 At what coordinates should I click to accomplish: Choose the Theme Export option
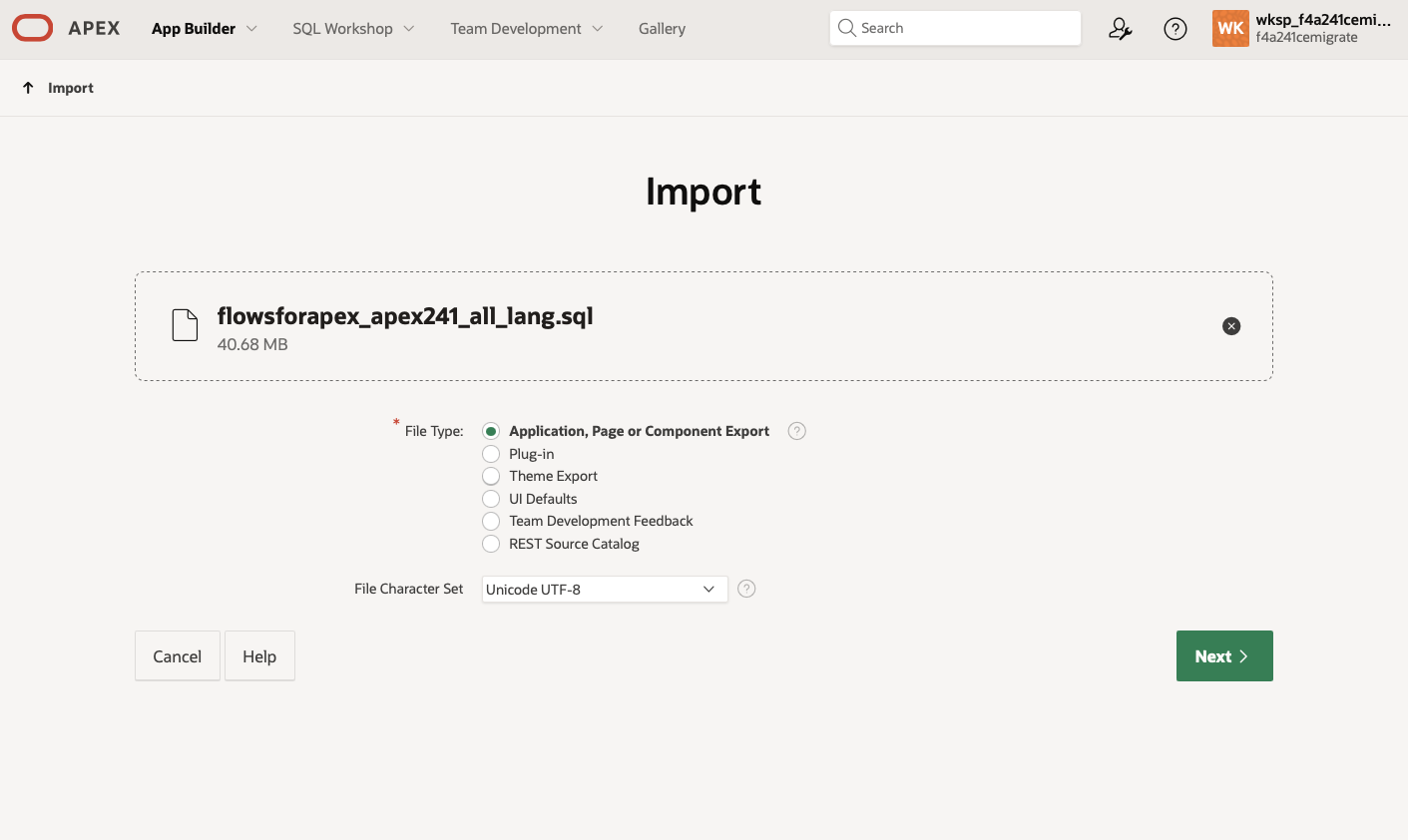coord(491,476)
